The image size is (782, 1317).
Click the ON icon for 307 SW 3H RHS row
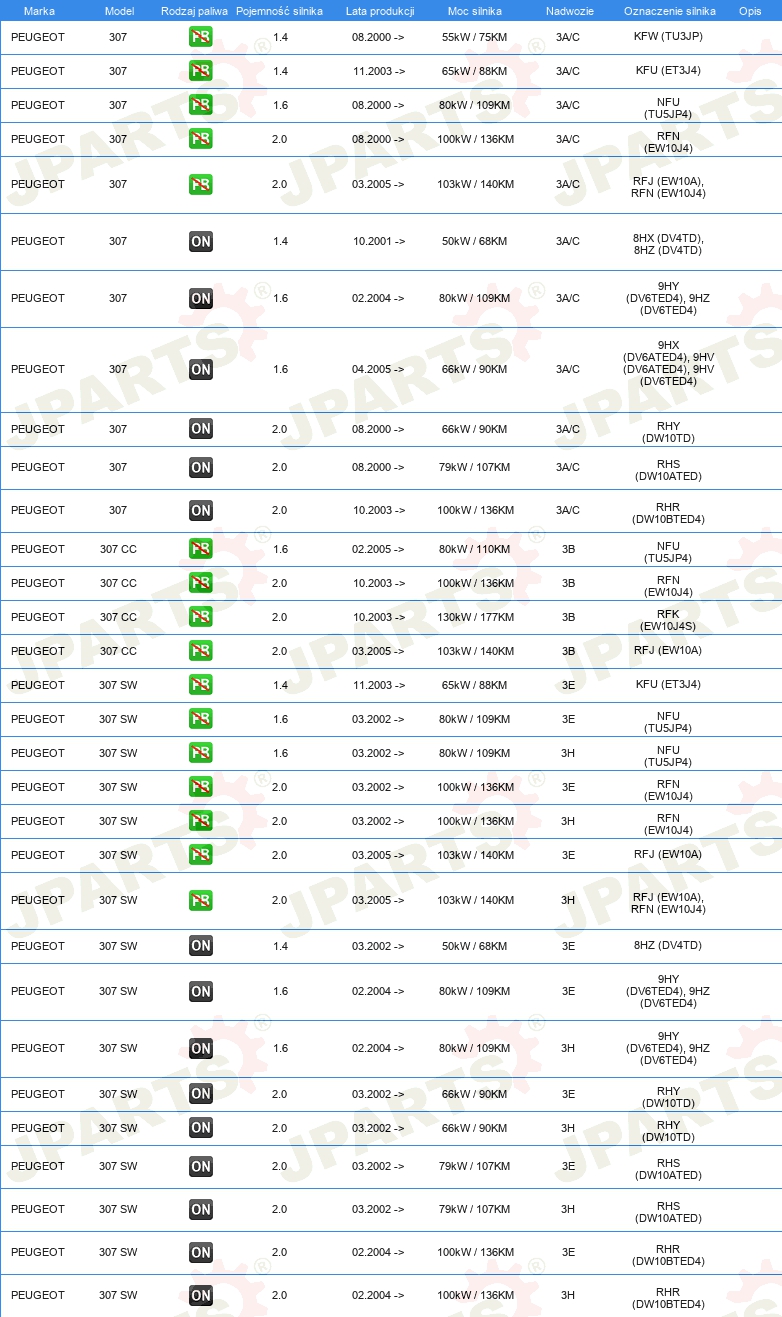click(x=201, y=1209)
